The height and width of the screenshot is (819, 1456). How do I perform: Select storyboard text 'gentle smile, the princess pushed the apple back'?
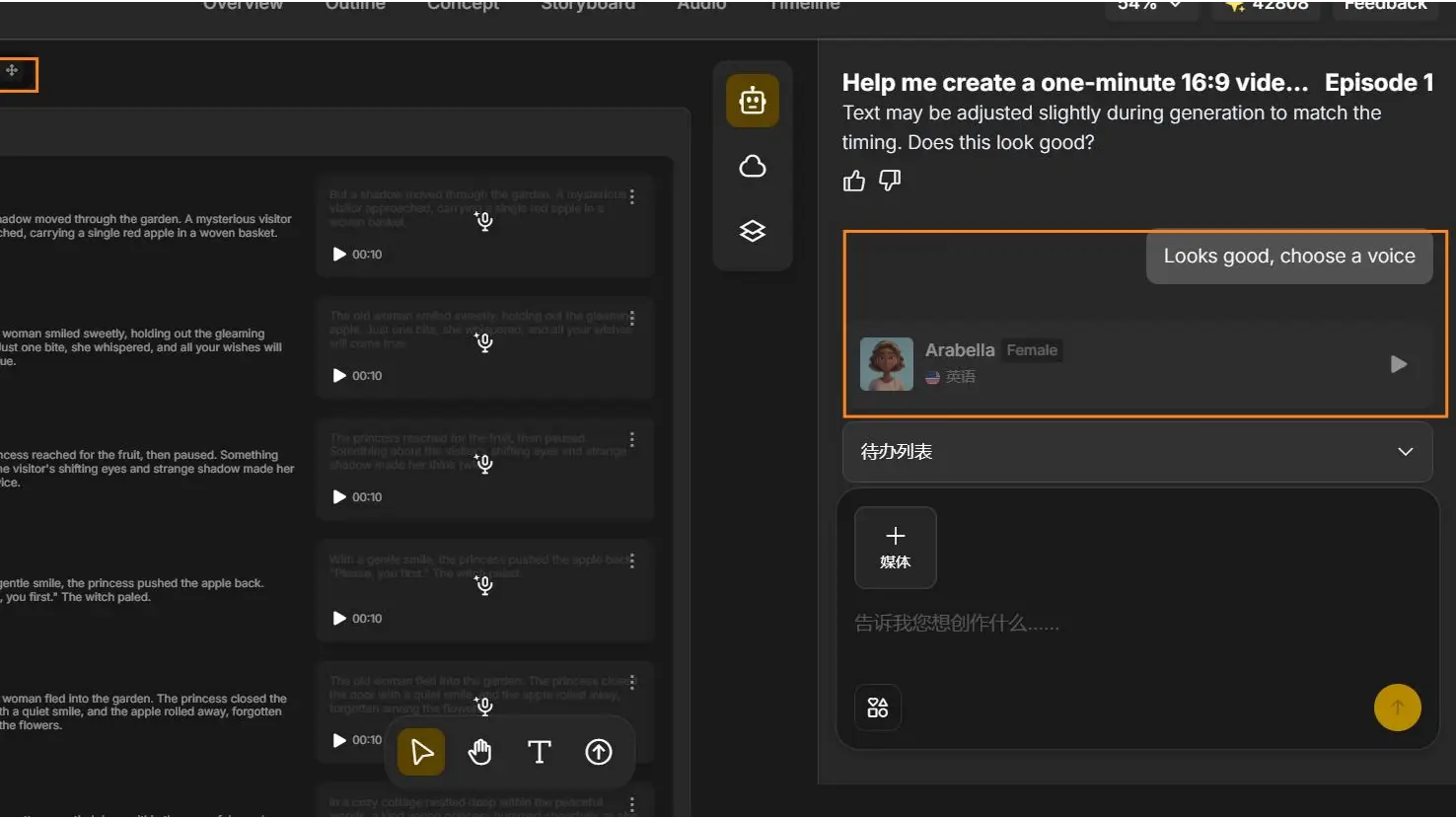[132, 583]
